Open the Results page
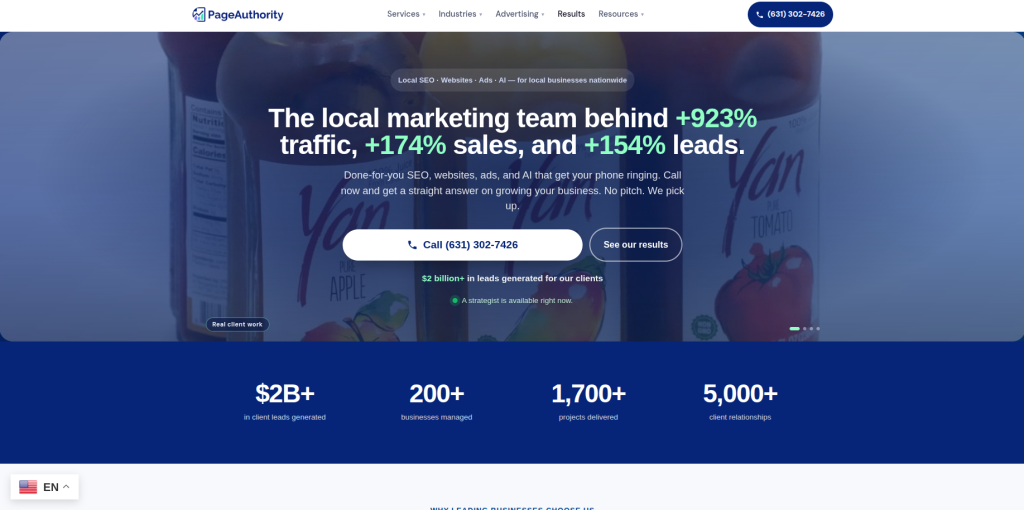 tap(571, 14)
